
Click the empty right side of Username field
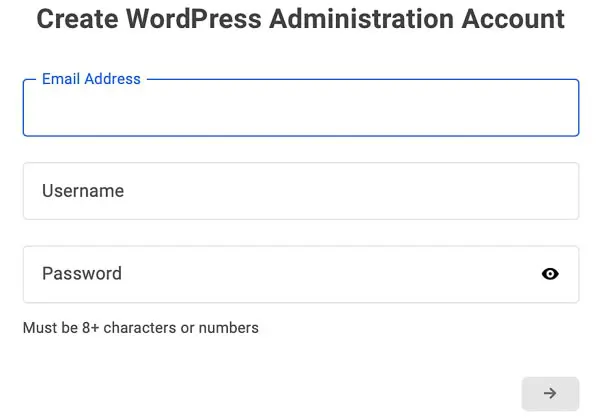coord(450,191)
